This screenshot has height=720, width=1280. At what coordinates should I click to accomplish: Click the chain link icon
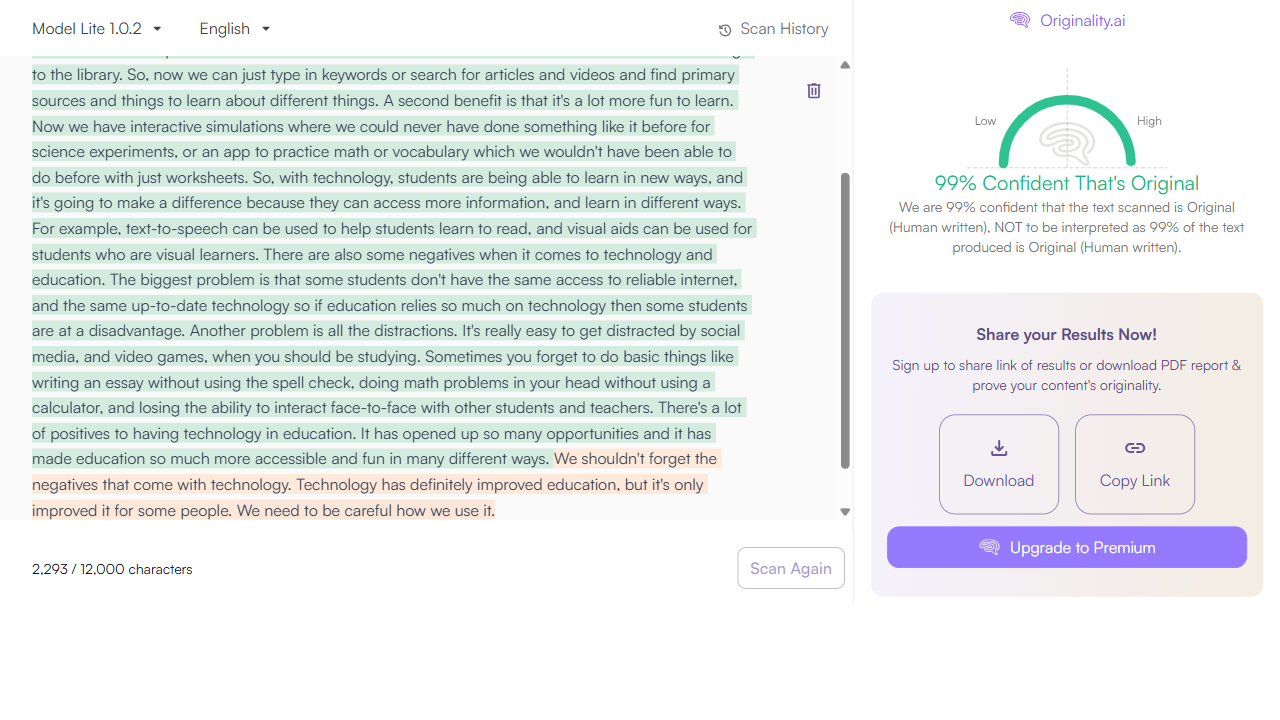point(1135,448)
